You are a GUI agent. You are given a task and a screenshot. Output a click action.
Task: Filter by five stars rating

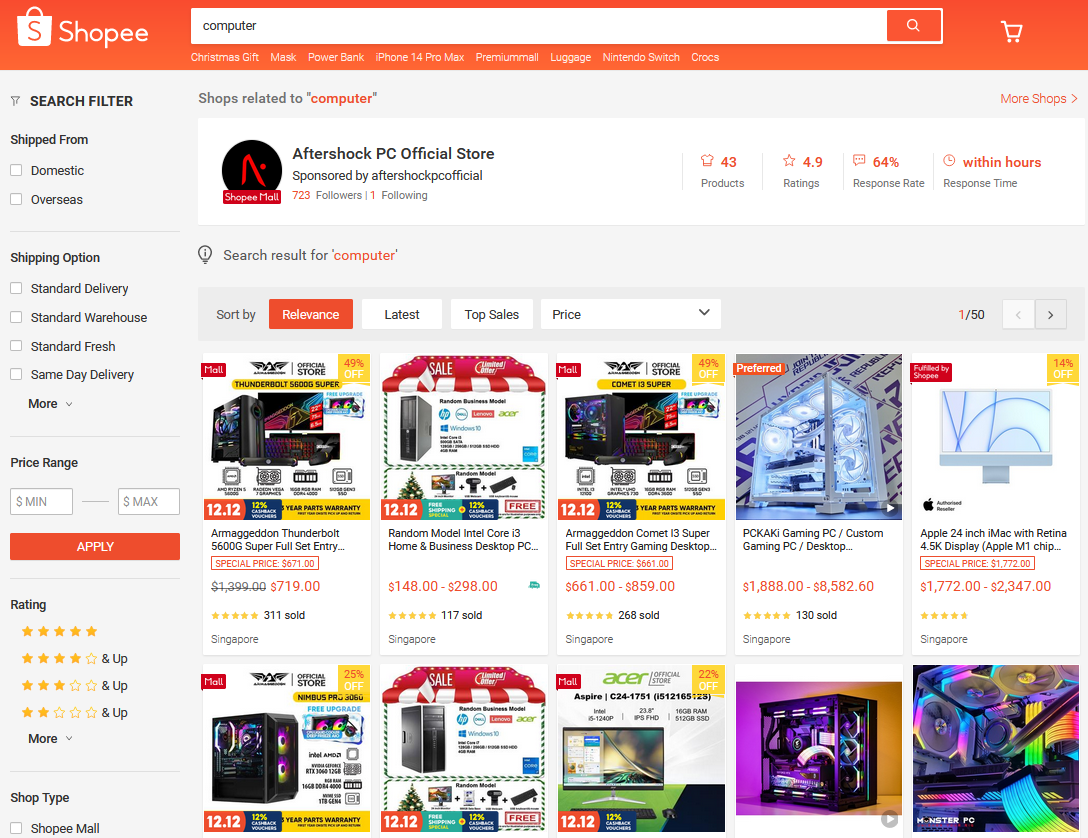pyautogui.click(x=60, y=631)
